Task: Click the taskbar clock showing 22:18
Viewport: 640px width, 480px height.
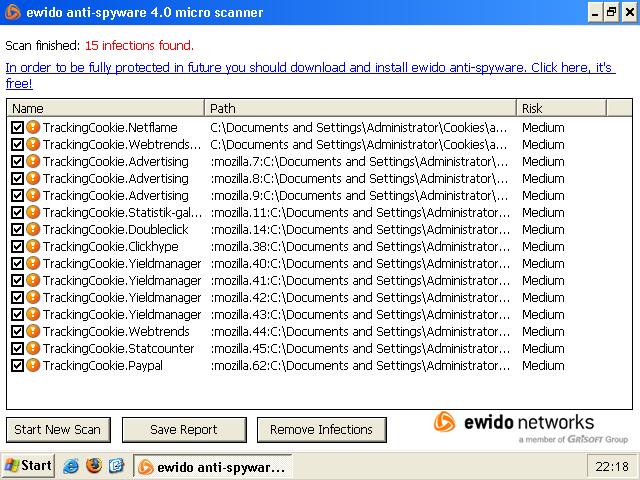Action: pos(612,466)
